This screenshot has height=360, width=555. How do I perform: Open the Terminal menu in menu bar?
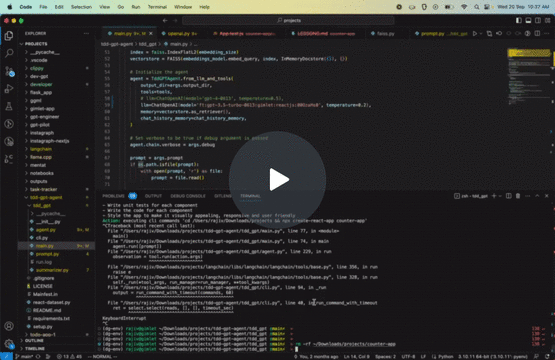[x=157, y=7]
